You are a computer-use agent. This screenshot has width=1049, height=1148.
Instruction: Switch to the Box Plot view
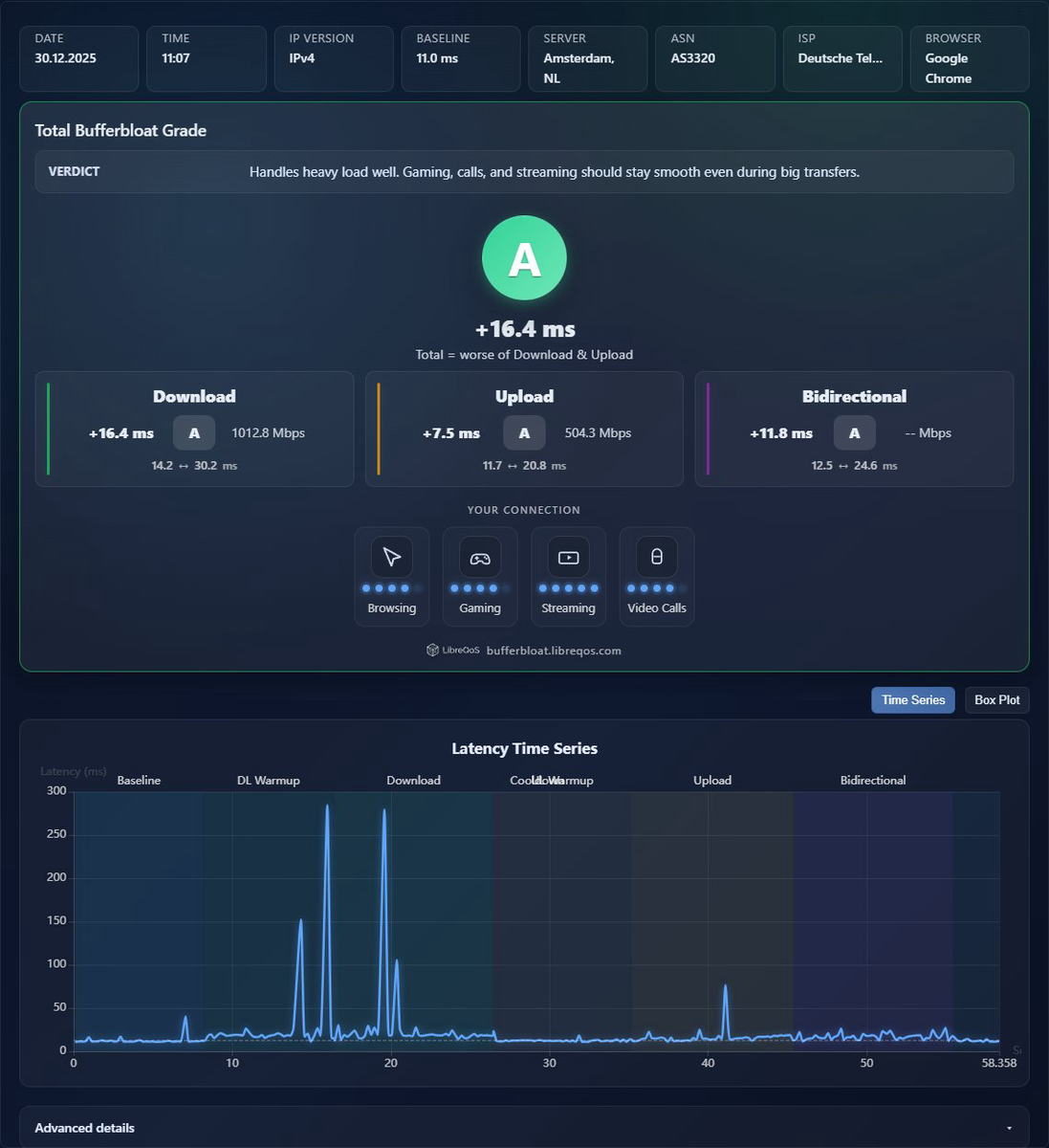(x=997, y=700)
